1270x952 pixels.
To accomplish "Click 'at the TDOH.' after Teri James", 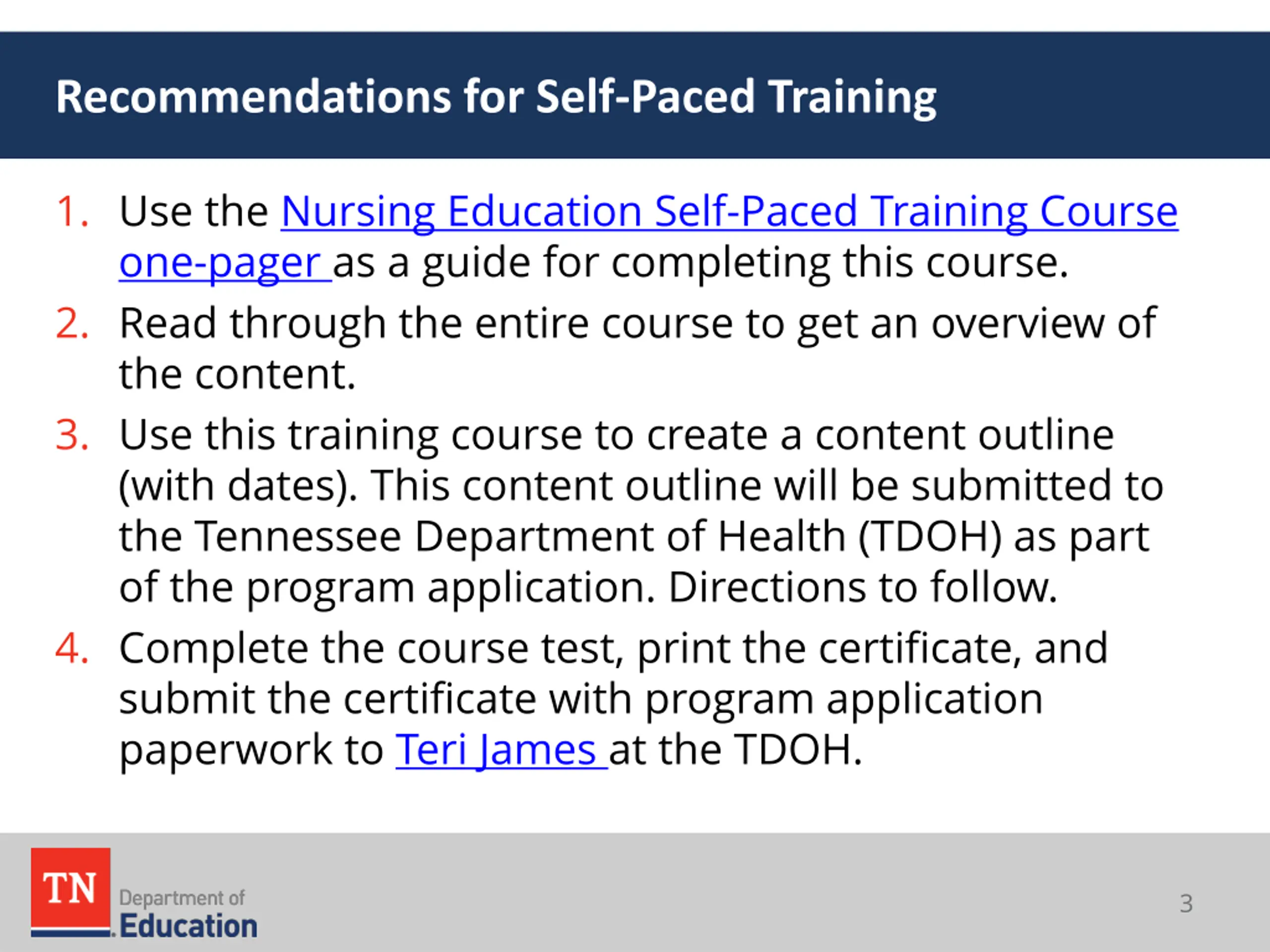I will pyautogui.click(x=736, y=750).
